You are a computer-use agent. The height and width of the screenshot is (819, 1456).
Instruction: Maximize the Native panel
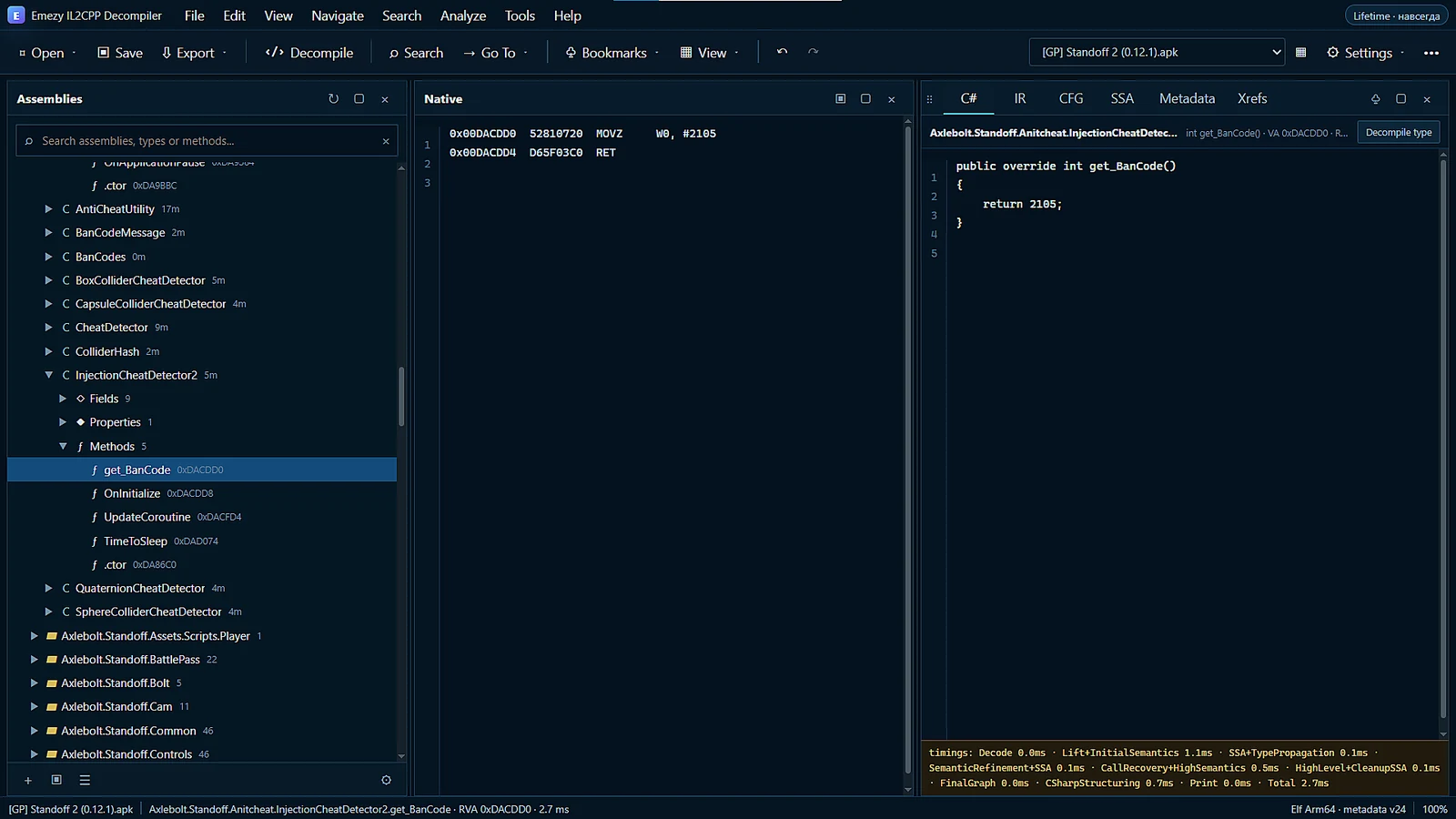pyautogui.click(x=865, y=98)
